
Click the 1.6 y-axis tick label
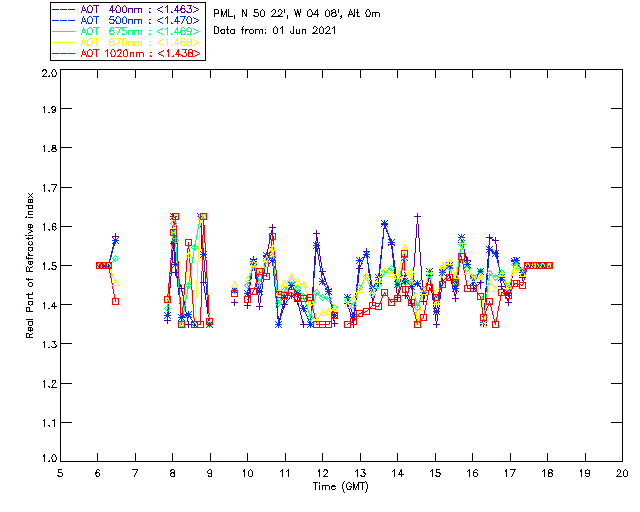point(49,227)
